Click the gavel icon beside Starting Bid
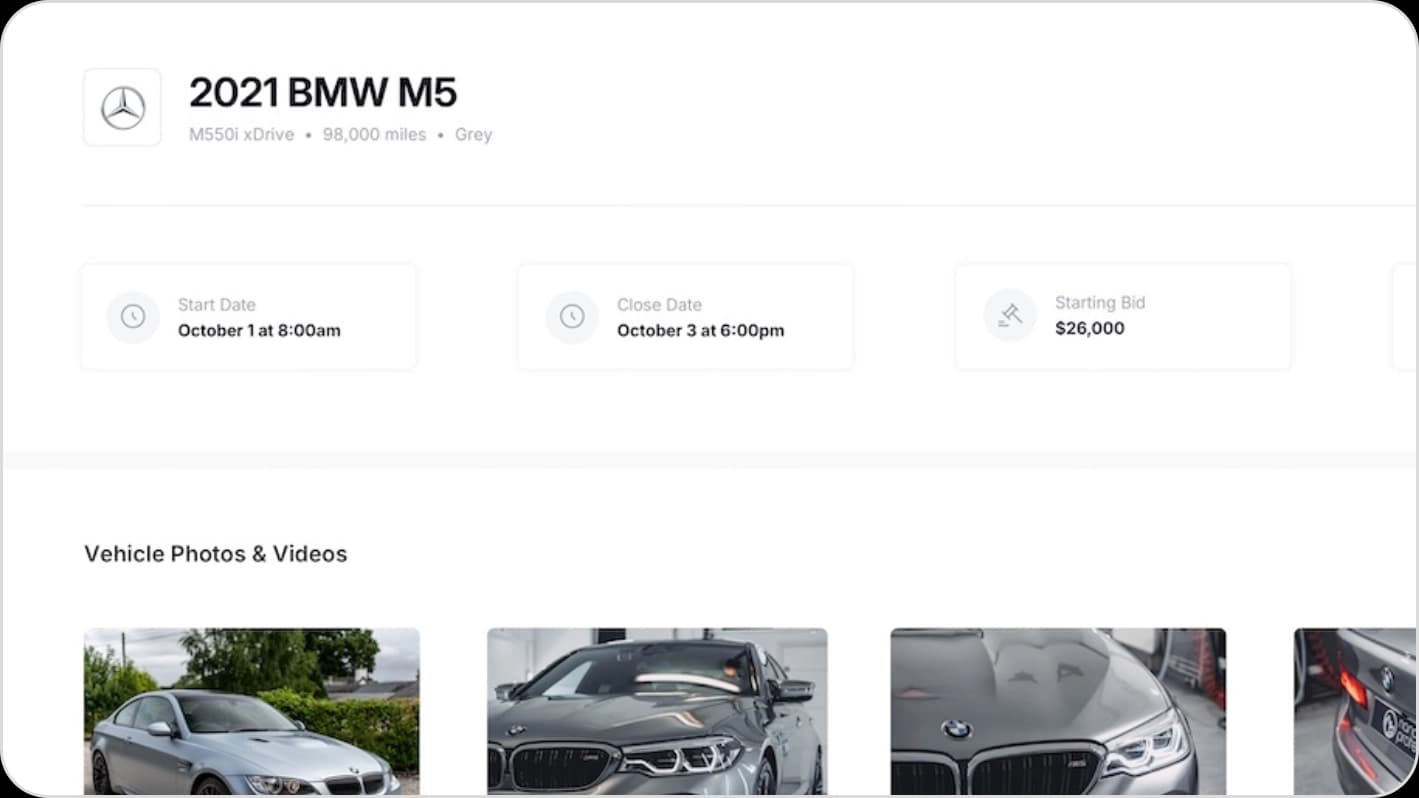 click(1010, 315)
